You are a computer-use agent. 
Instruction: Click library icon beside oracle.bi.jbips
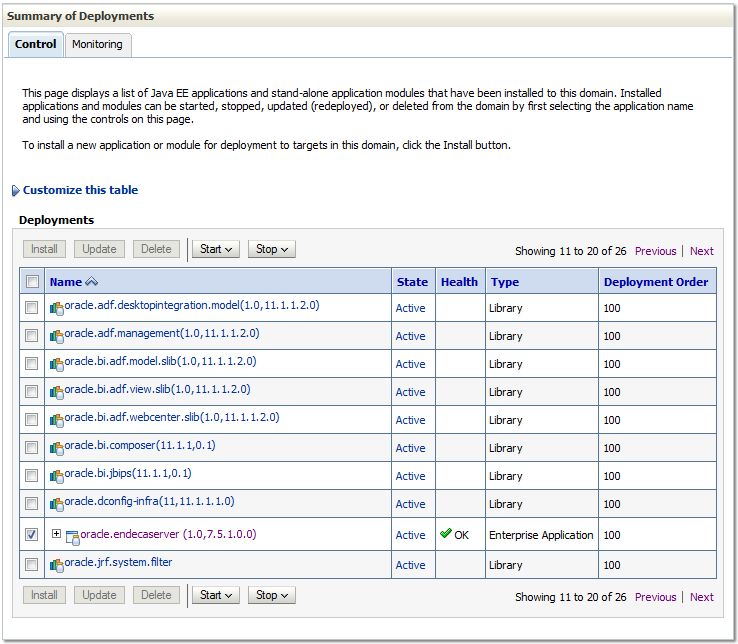point(56,476)
